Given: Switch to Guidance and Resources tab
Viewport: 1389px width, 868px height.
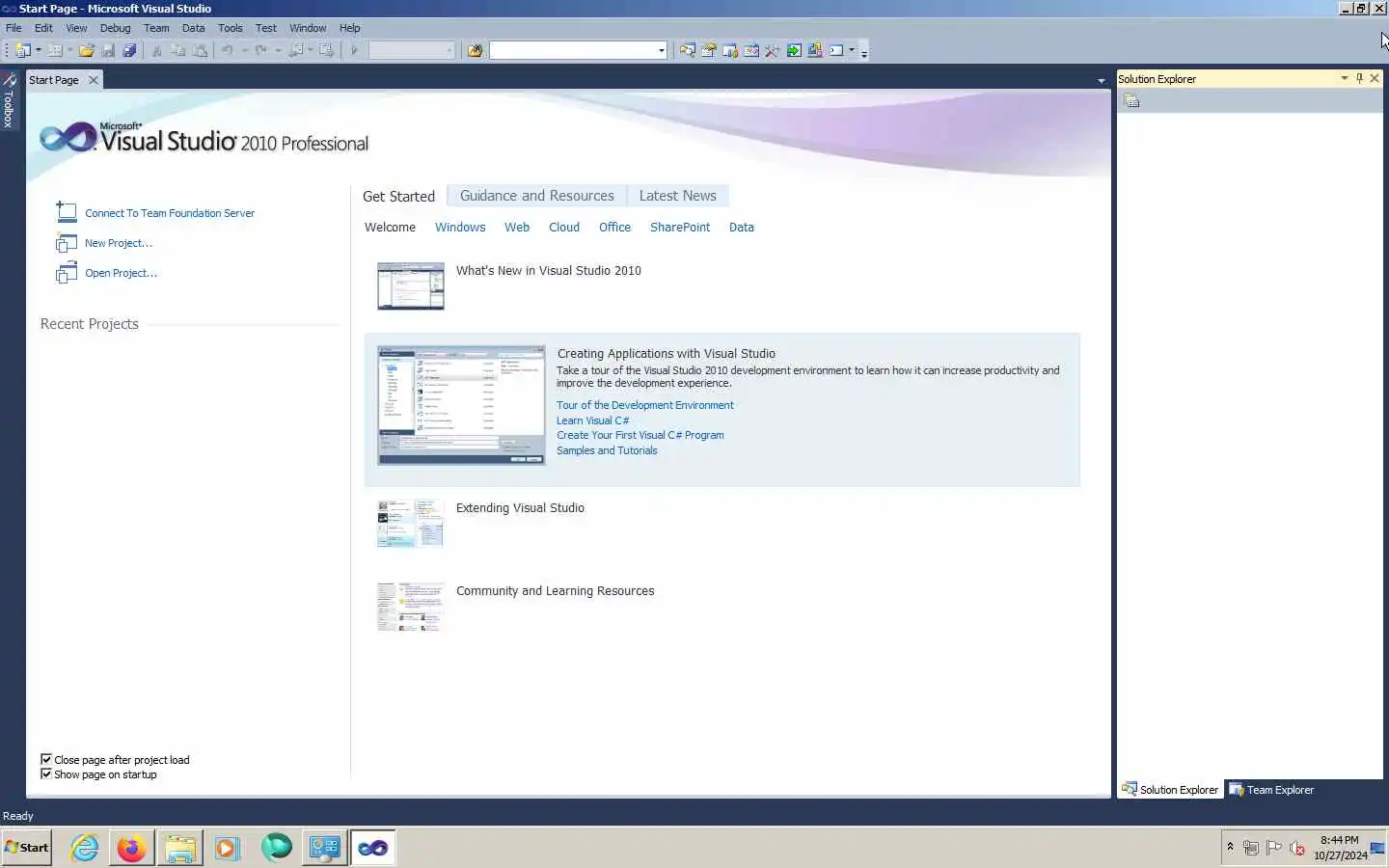Looking at the screenshot, I should coord(536,196).
